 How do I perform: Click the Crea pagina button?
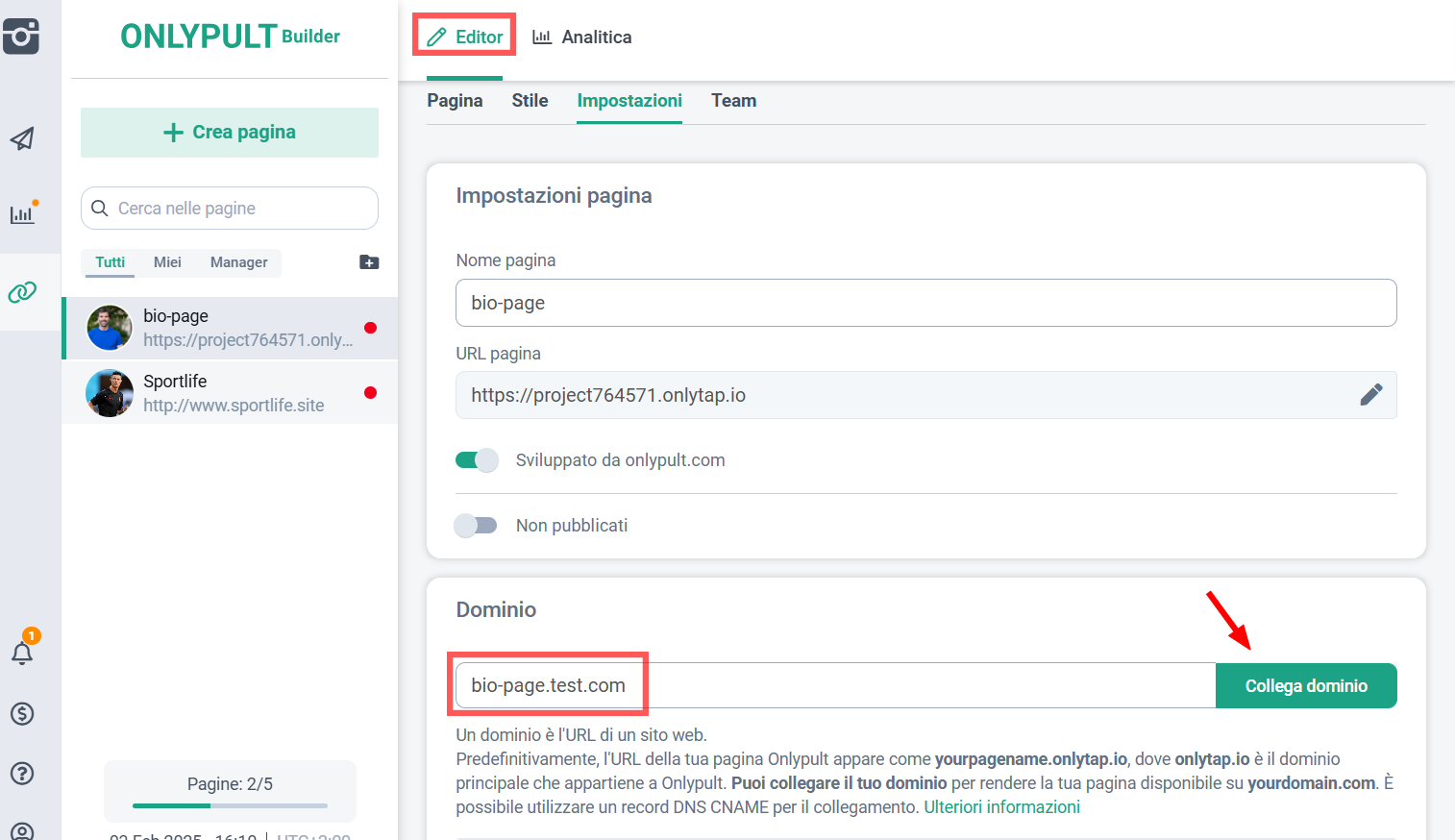(x=230, y=133)
